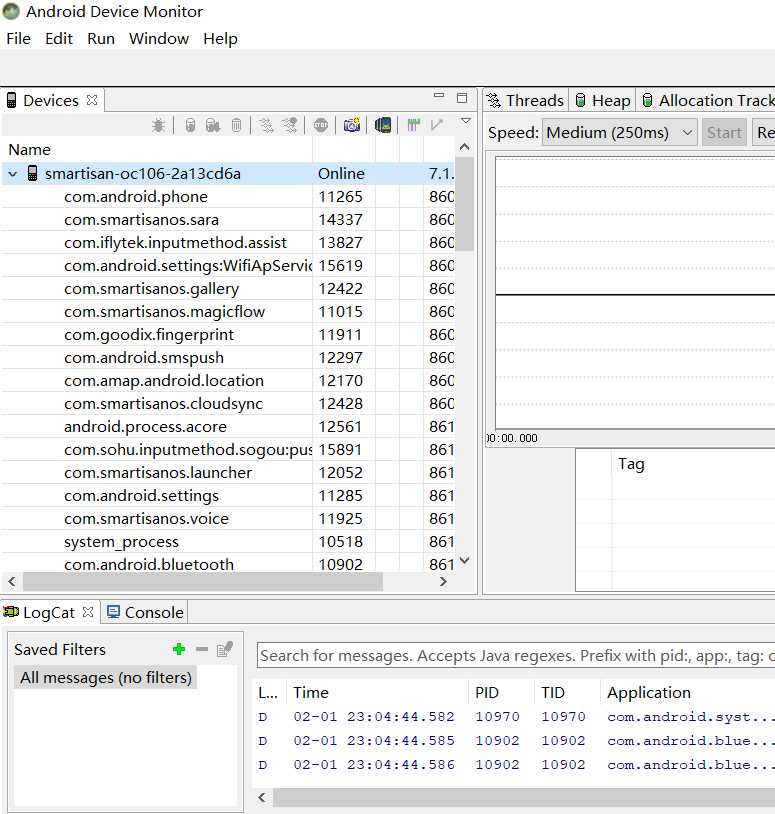Open the Speed dropdown showing Medium (250ms)

tap(619, 133)
